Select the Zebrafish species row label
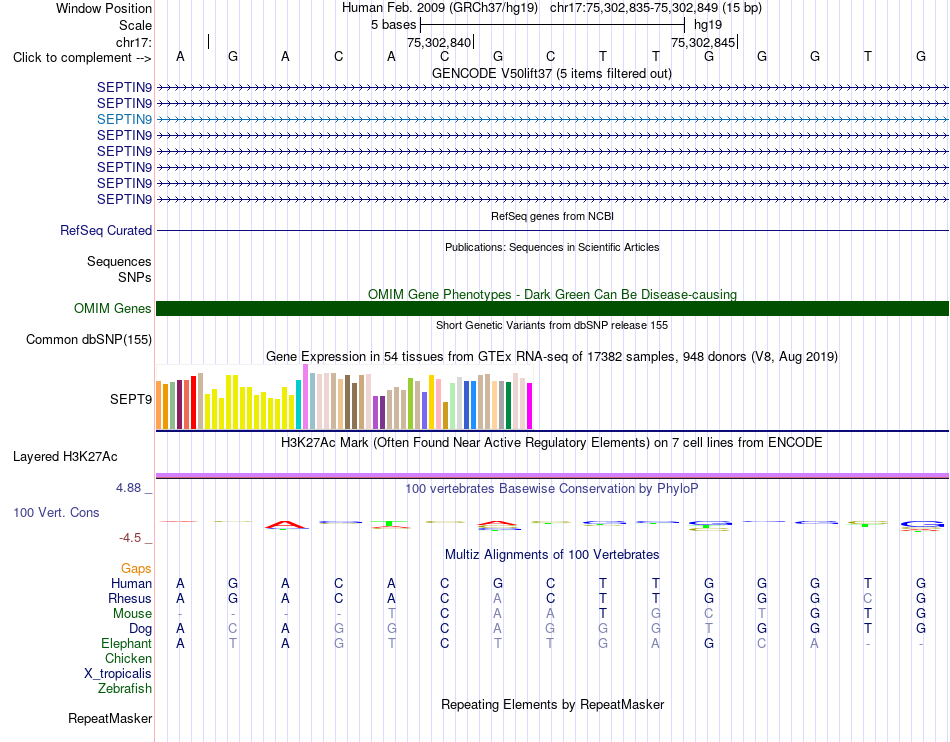The image size is (950, 742). (125, 689)
